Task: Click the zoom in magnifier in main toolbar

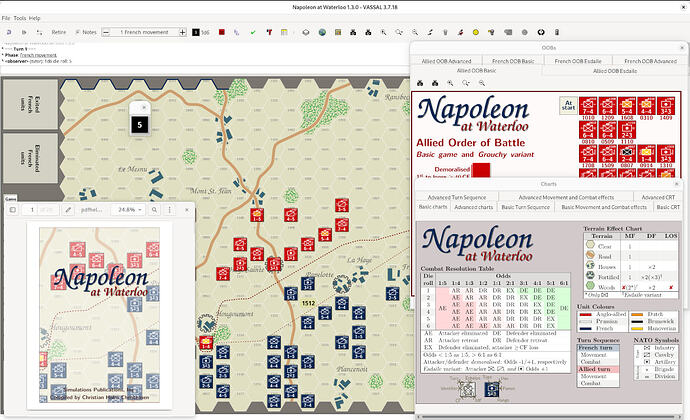Action: point(384,32)
